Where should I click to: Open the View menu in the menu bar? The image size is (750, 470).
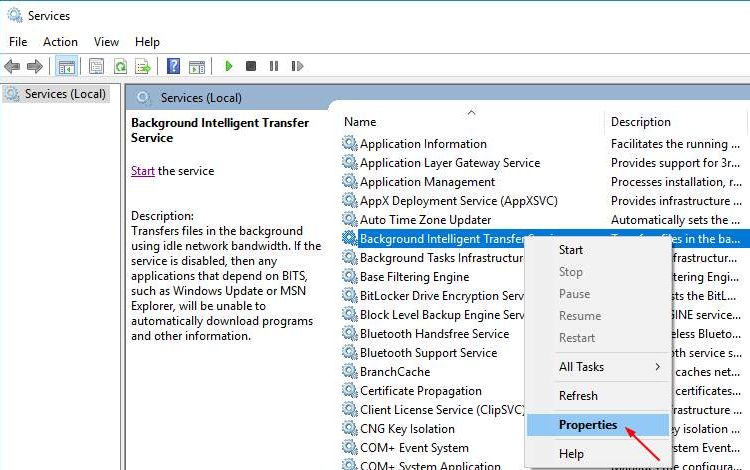[x=106, y=42]
